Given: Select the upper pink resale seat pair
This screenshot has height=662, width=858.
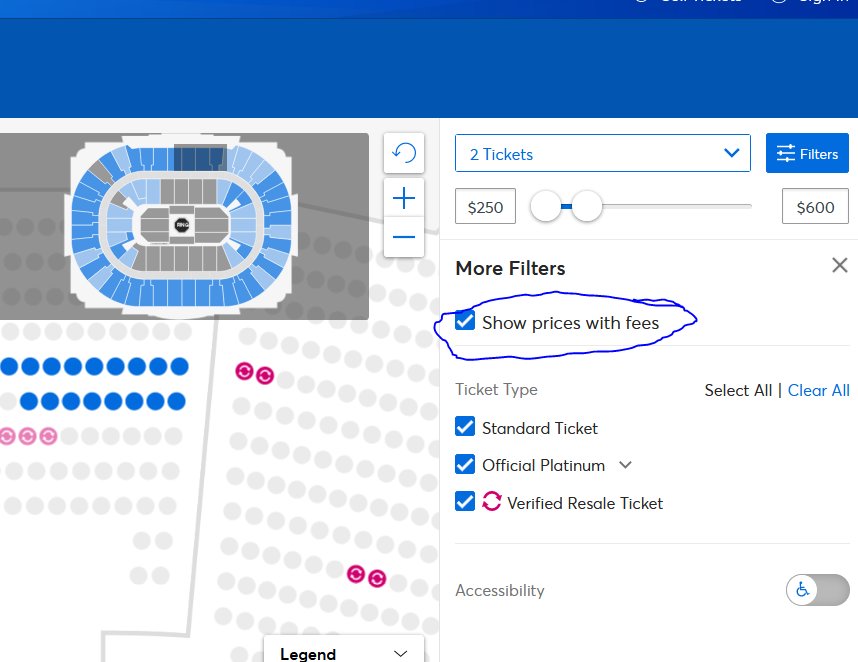Looking at the screenshot, I should [x=254, y=373].
